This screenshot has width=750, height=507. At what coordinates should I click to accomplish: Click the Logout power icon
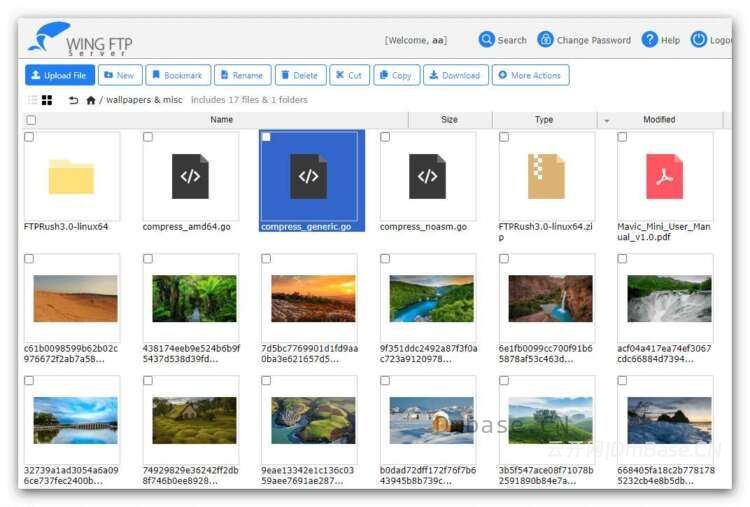(x=698, y=39)
